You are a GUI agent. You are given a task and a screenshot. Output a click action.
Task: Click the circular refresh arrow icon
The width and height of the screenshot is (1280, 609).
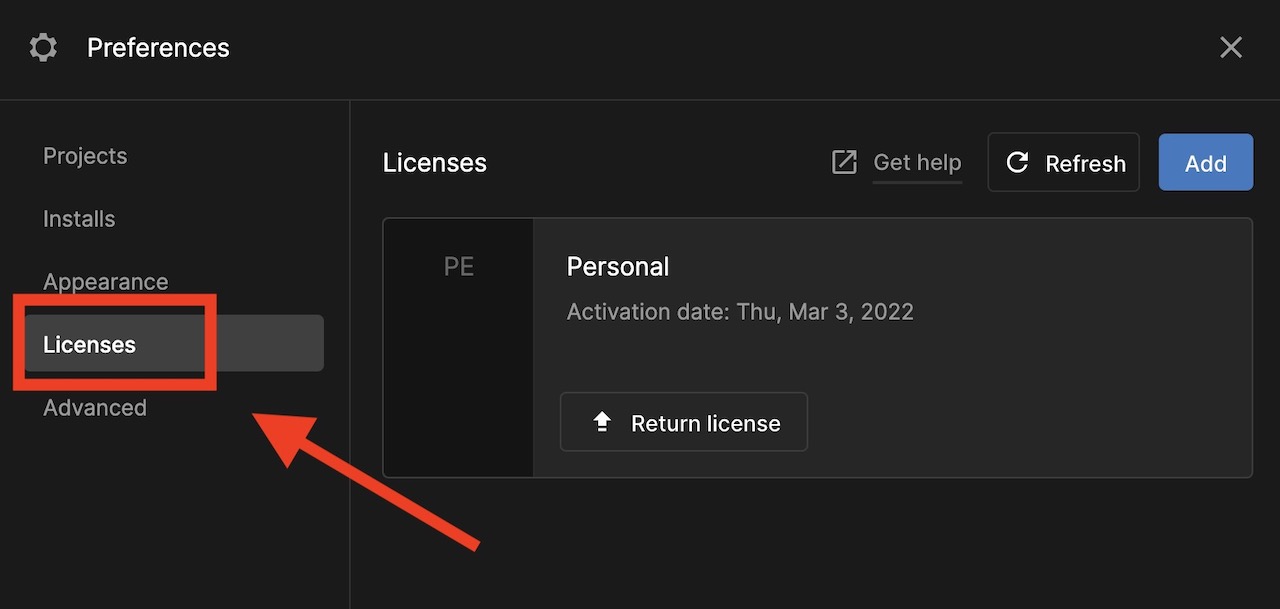(1017, 163)
